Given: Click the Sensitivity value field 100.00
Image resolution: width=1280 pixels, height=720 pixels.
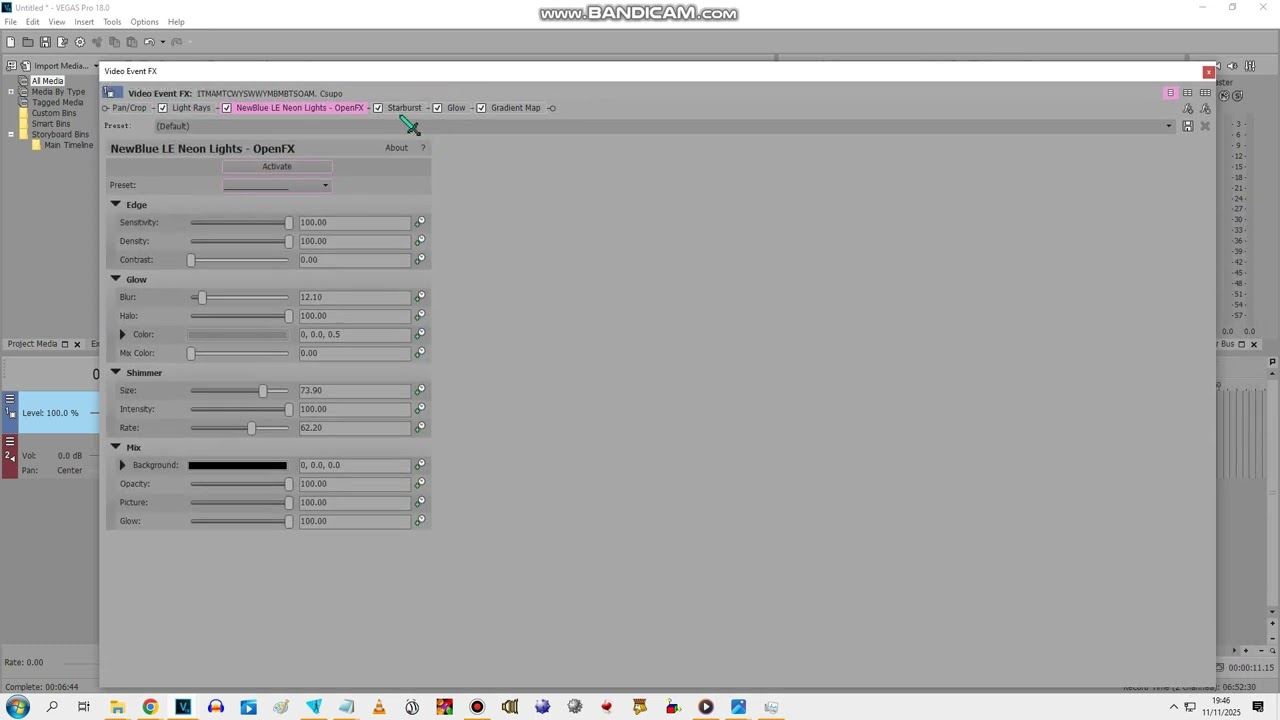Looking at the screenshot, I should coord(354,222).
